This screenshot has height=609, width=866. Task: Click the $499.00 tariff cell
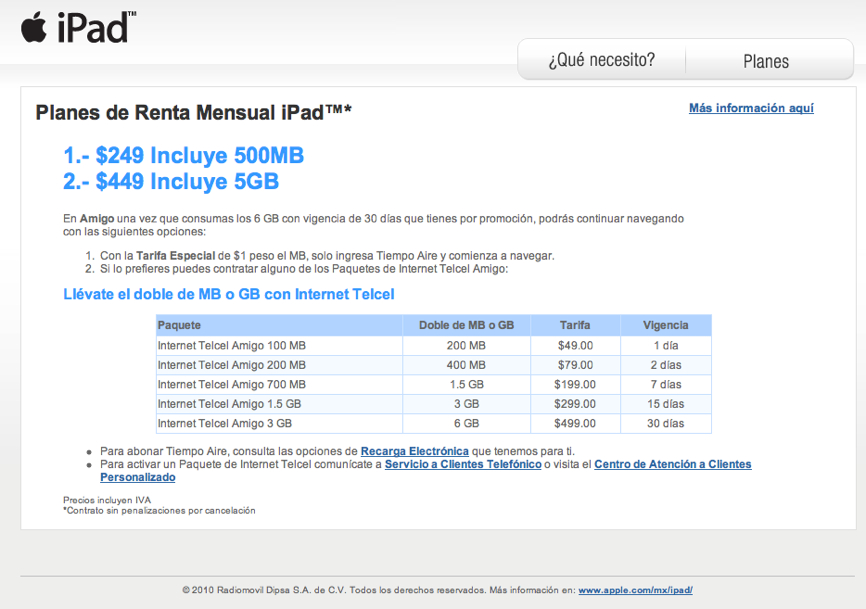(575, 423)
